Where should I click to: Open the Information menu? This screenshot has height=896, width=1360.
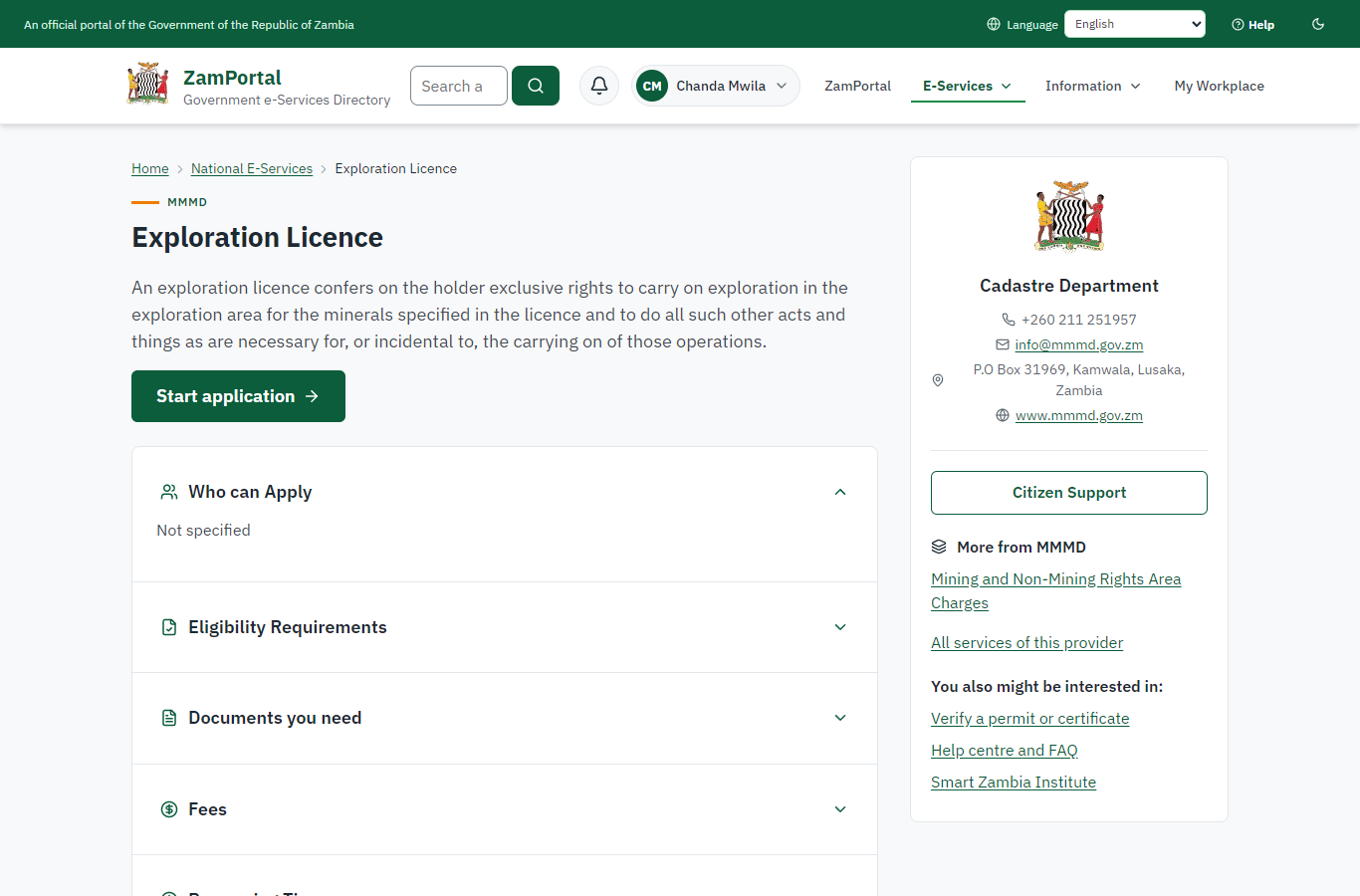(x=1093, y=86)
